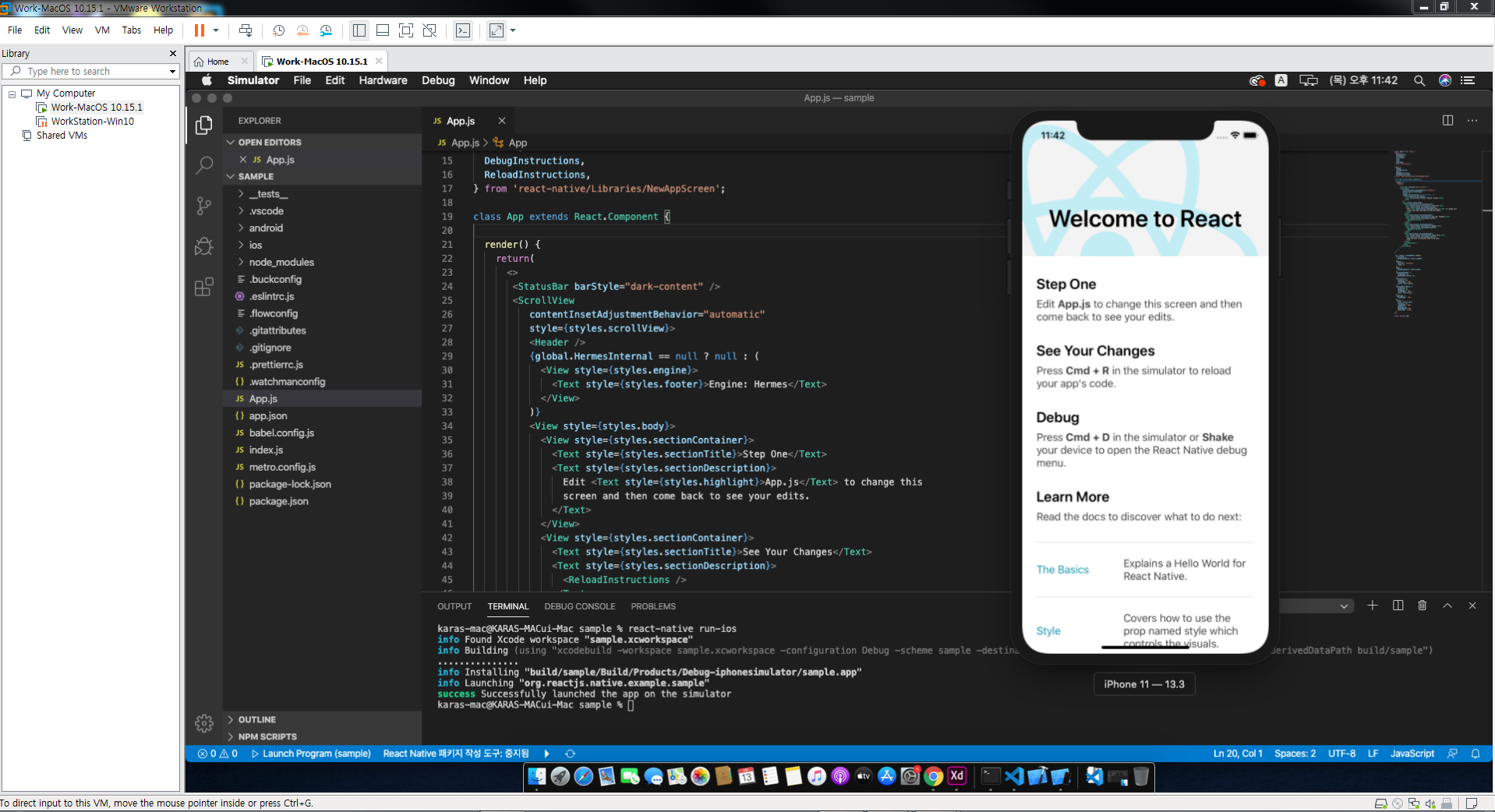The width and height of the screenshot is (1495, 812).
Task: Click Launch Program (sample) in status bar
Action: (310, 754)
